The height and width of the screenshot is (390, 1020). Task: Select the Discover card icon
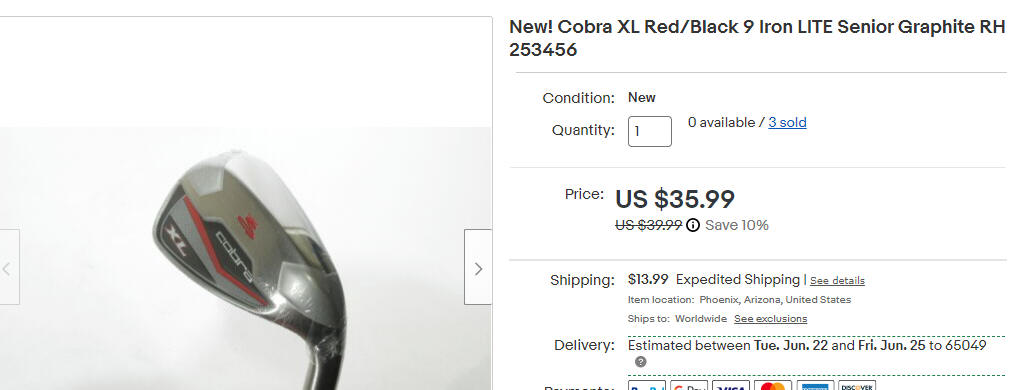pos(857,385)
